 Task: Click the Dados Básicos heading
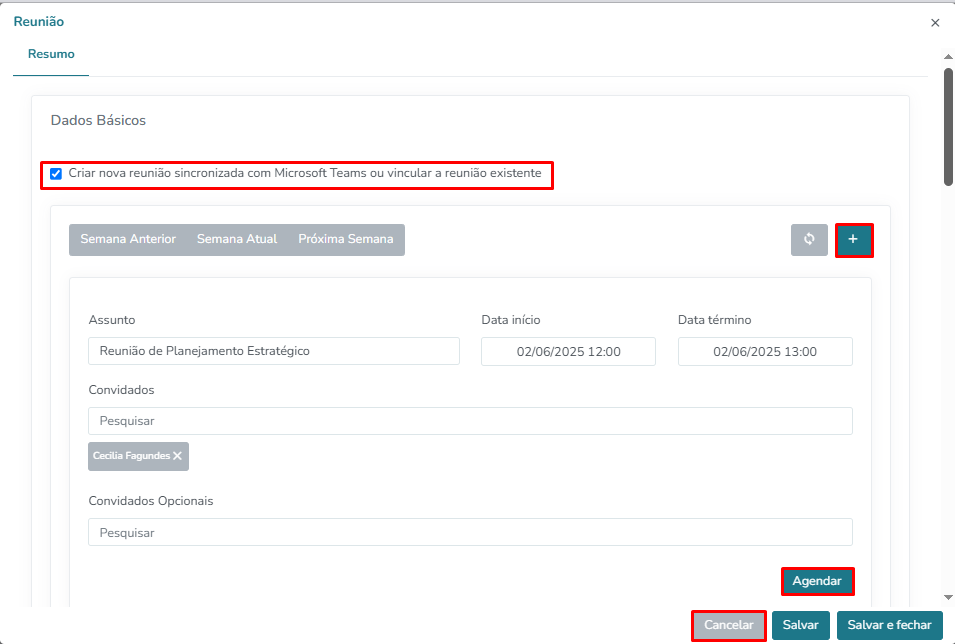[x=98, y=121]
